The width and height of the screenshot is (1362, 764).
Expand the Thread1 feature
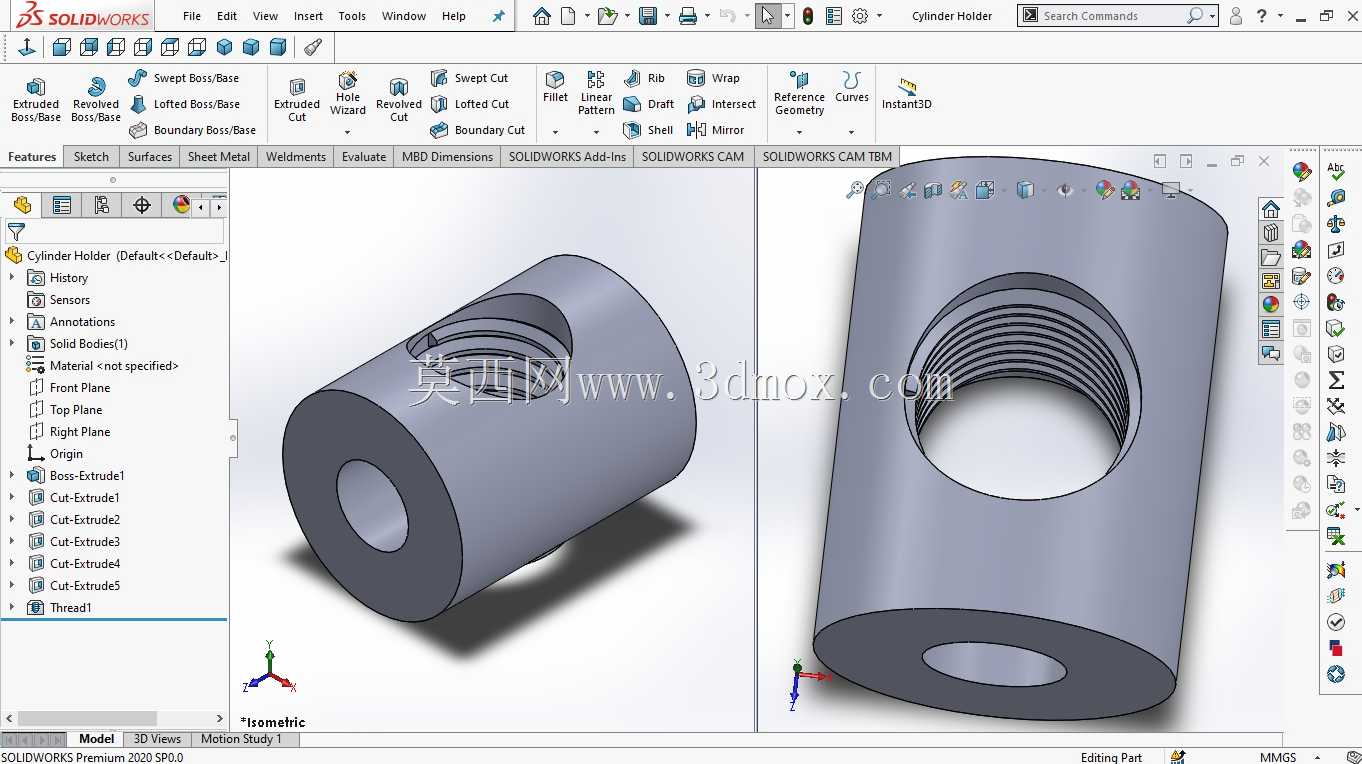click(12, 608)
